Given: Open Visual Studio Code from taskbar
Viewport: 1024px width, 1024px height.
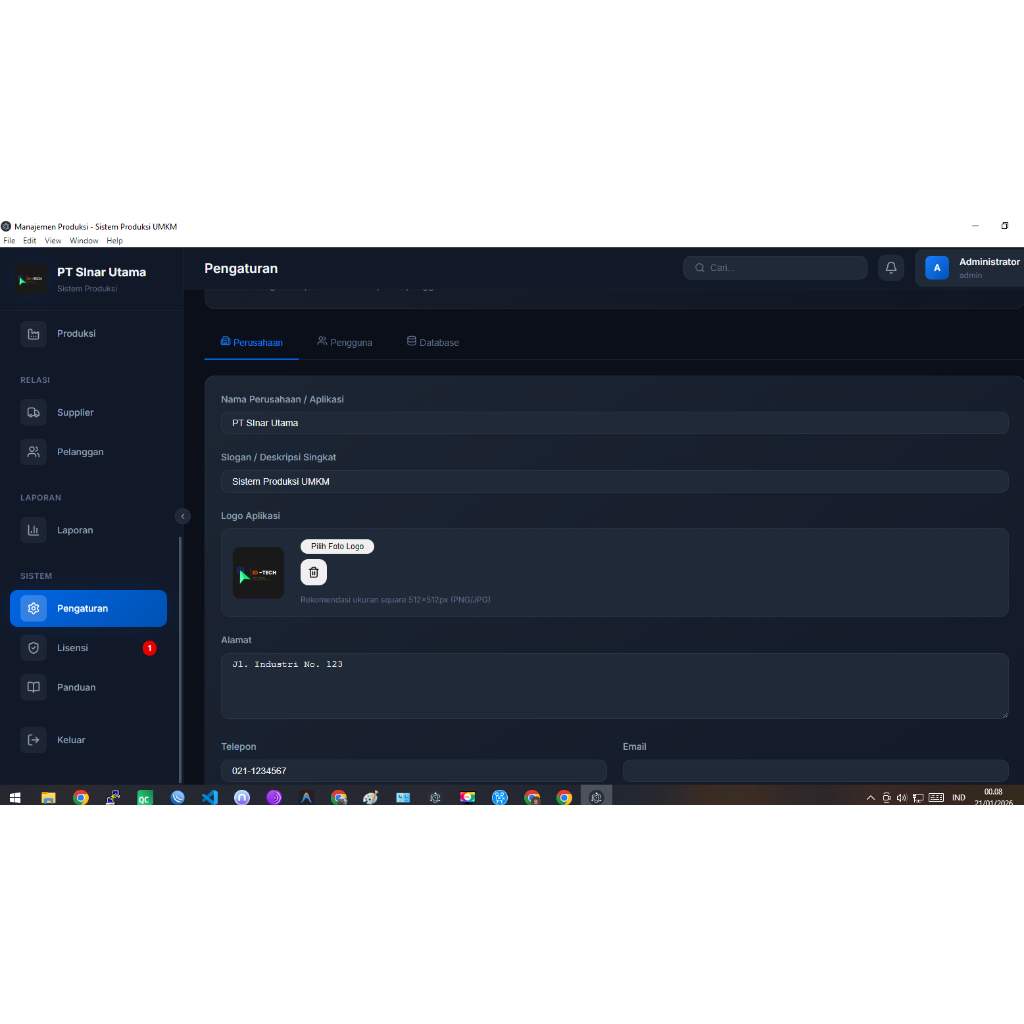Looking at the screenshot, I should coord(210,797).
